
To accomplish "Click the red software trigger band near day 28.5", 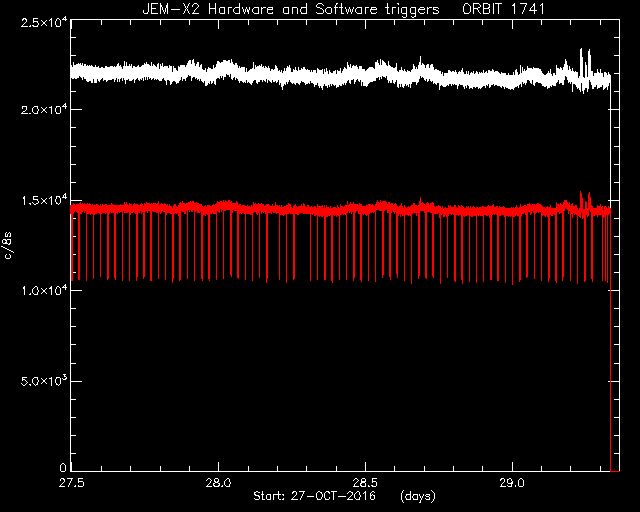I will click(365, 208).
